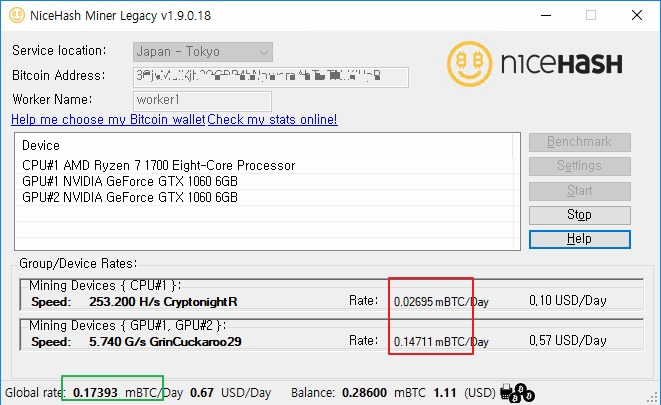Click the window resize grip corner
Viewport: 661px width, 405px height.
coord(653,397)
